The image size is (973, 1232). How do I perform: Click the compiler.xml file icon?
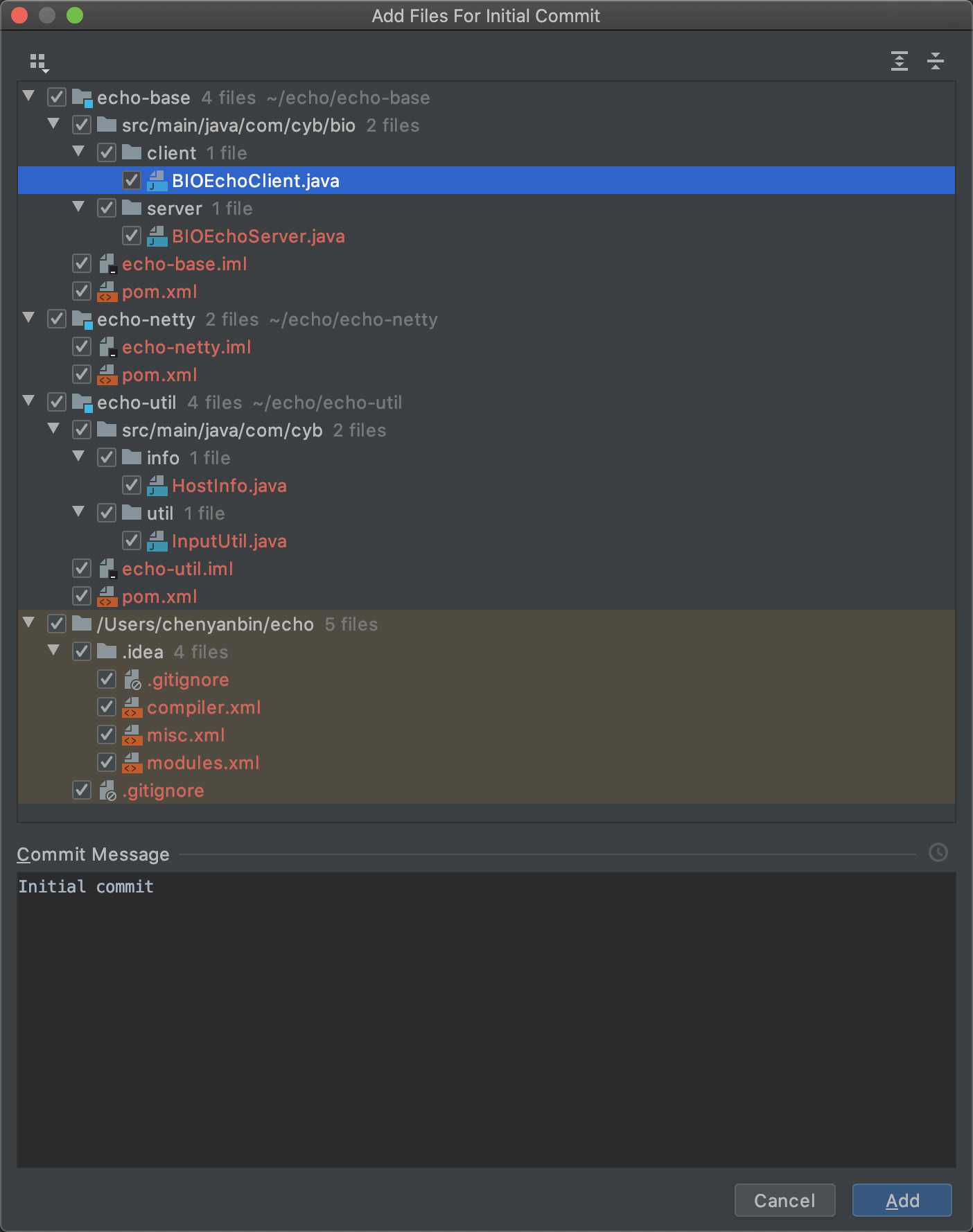click(132, 707)
